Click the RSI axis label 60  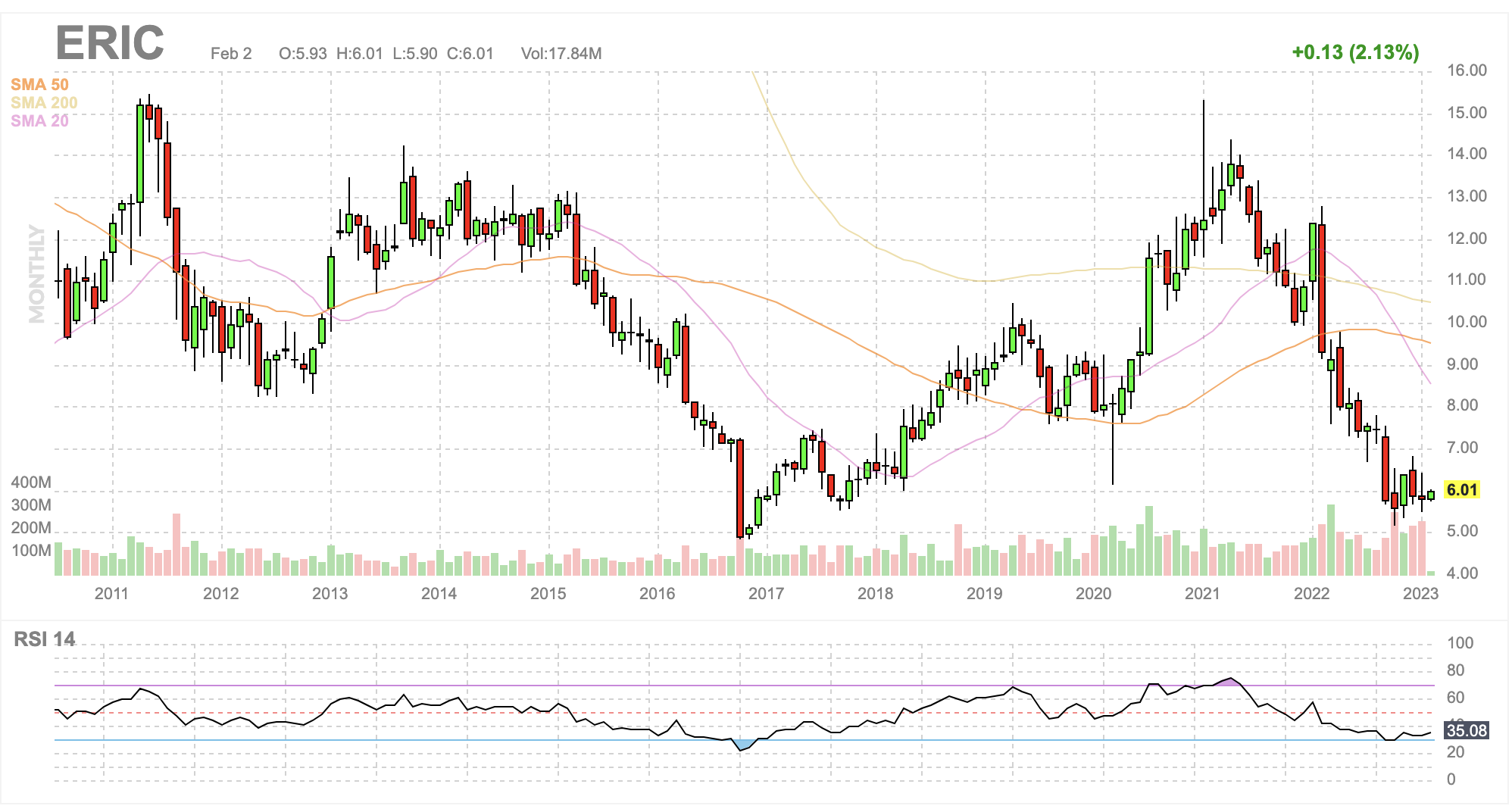tap(1456, 698)
